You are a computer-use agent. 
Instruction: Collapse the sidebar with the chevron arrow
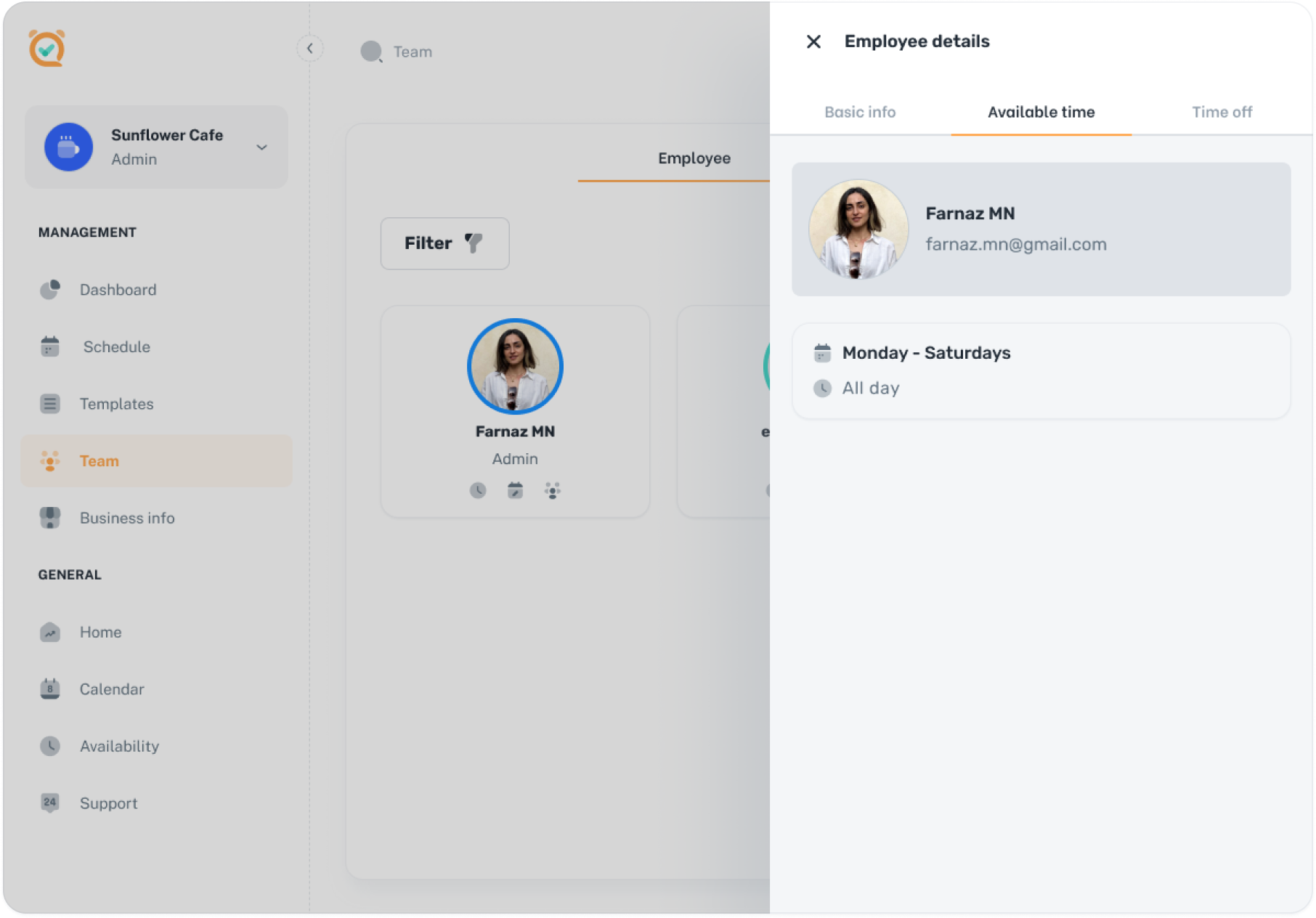310,49
